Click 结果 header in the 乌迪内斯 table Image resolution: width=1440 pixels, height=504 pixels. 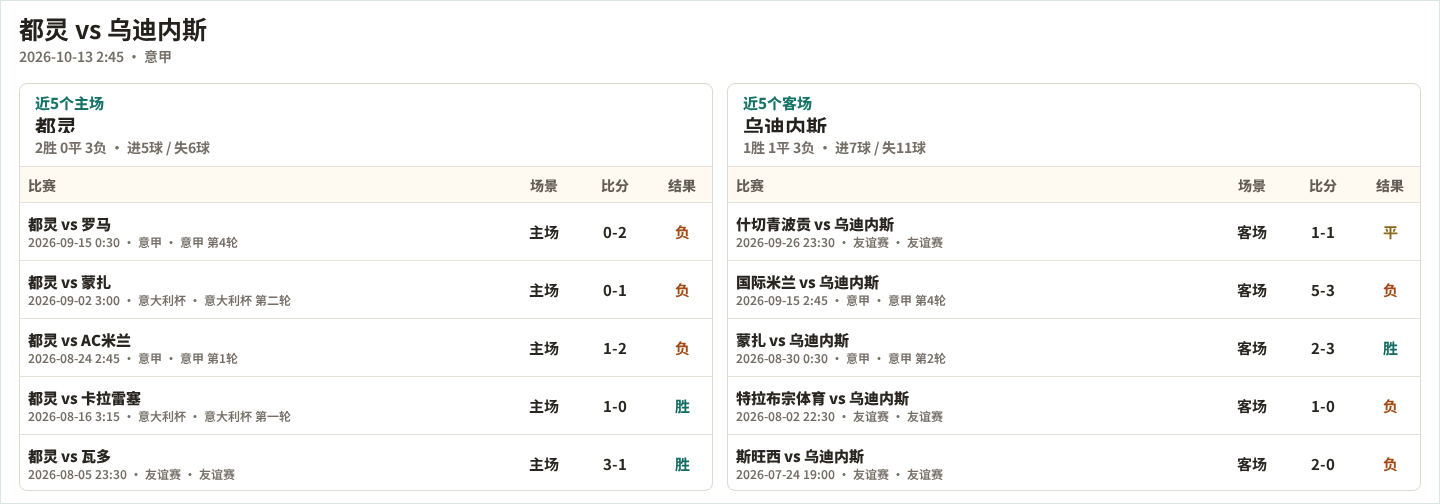[1390, 185]
